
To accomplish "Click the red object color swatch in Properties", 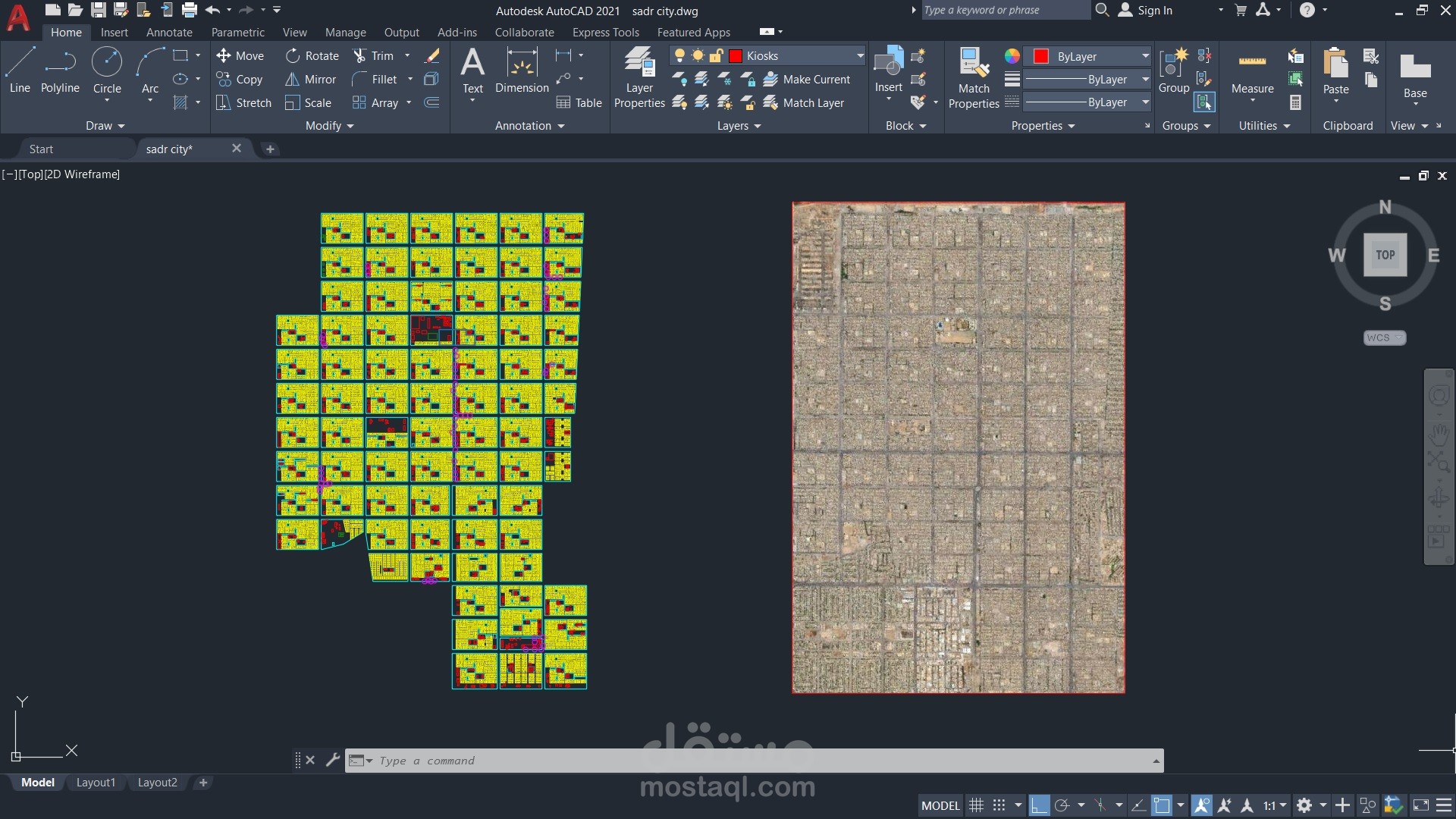I will click(x=1040, y=56).
